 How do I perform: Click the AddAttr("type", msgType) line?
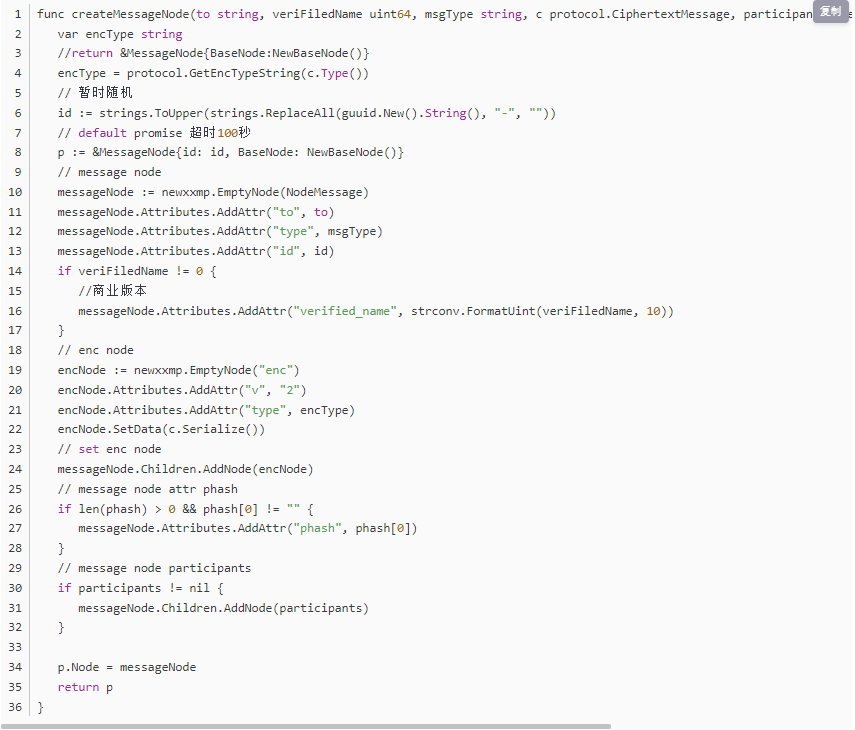[x=220, y=231]
